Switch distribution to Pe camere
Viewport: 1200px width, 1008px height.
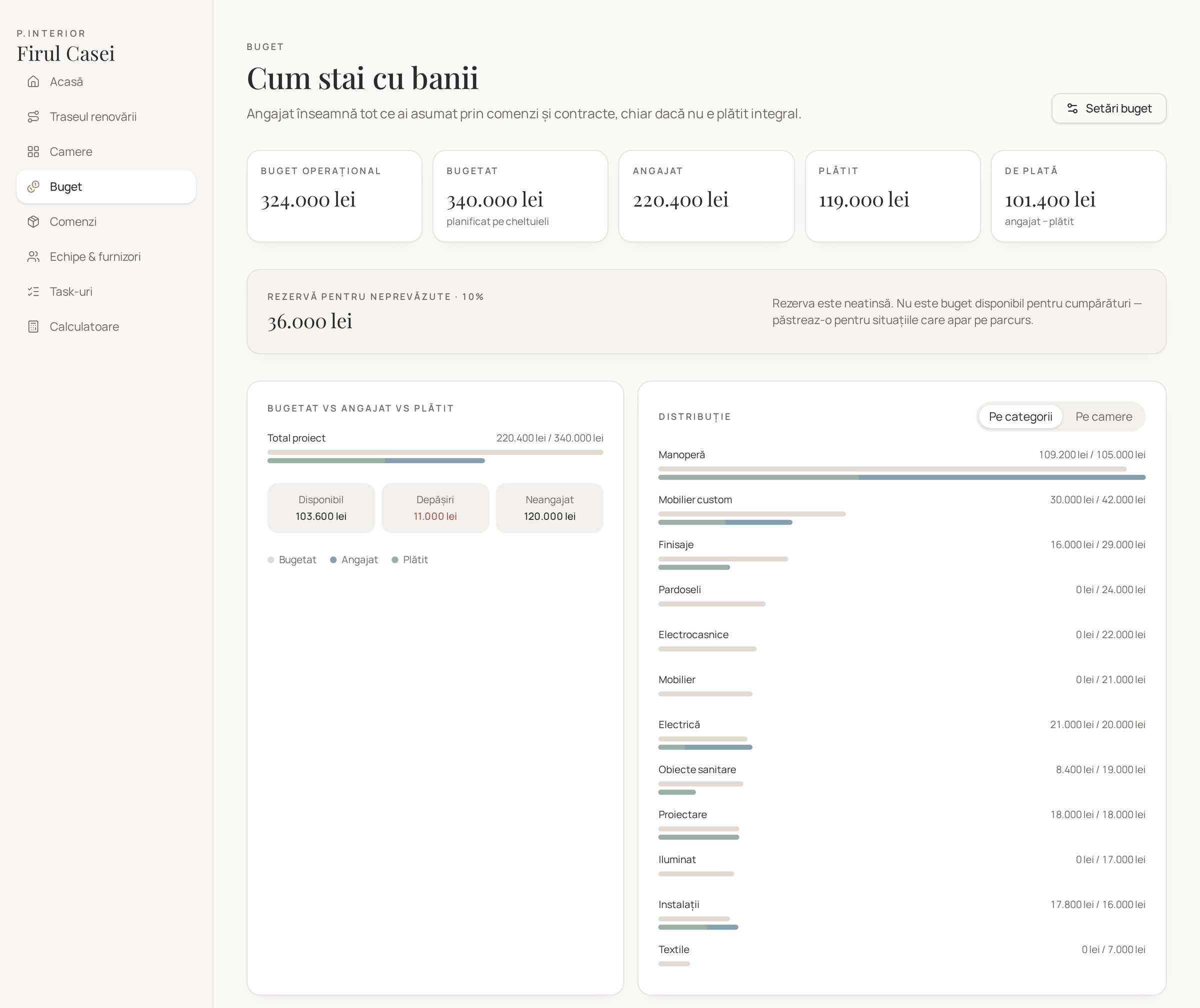click(x=1103, y=416)
